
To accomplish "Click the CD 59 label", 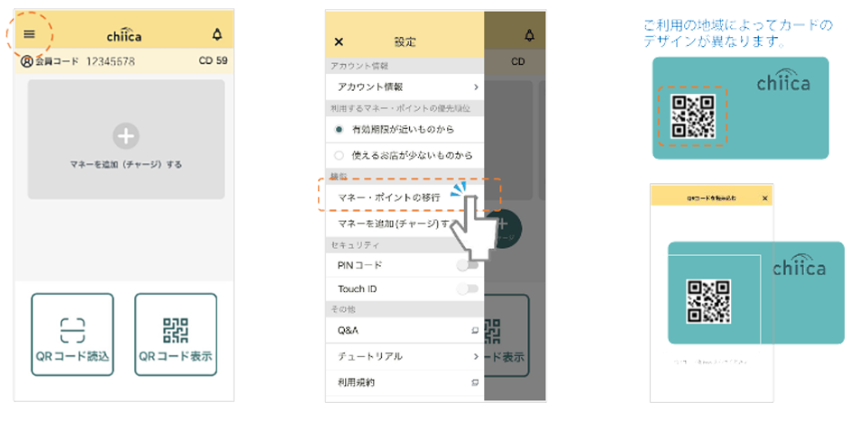I will click(213, 61).
